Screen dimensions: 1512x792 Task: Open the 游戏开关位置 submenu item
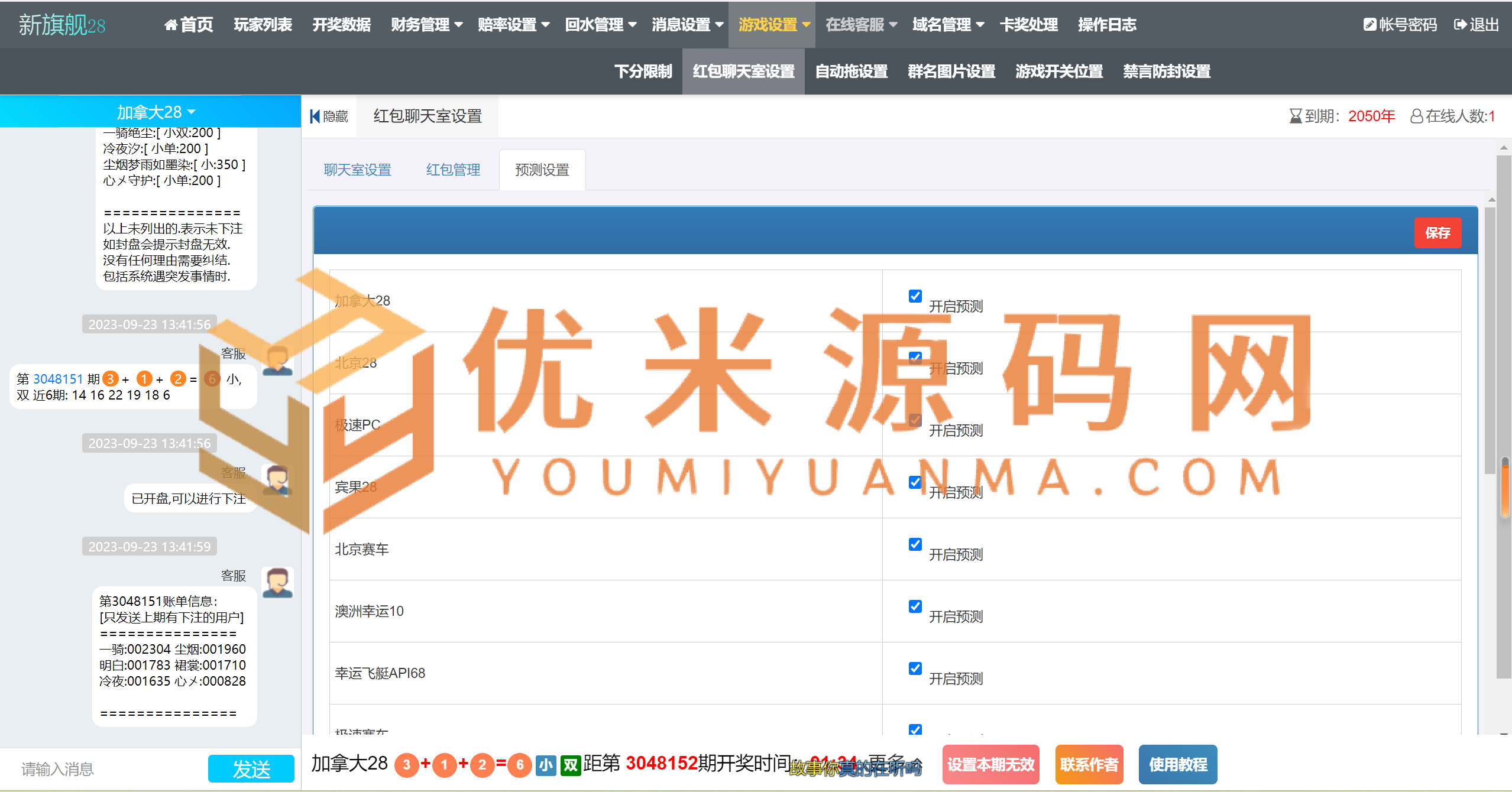point(1059,72)
